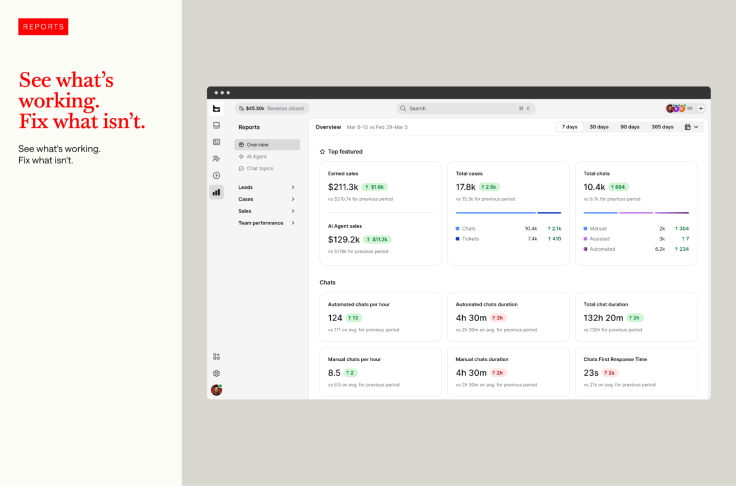The height and width of the screenshot is (486, 736).
Task: Switch to the 30 days range
Action: 599,127
